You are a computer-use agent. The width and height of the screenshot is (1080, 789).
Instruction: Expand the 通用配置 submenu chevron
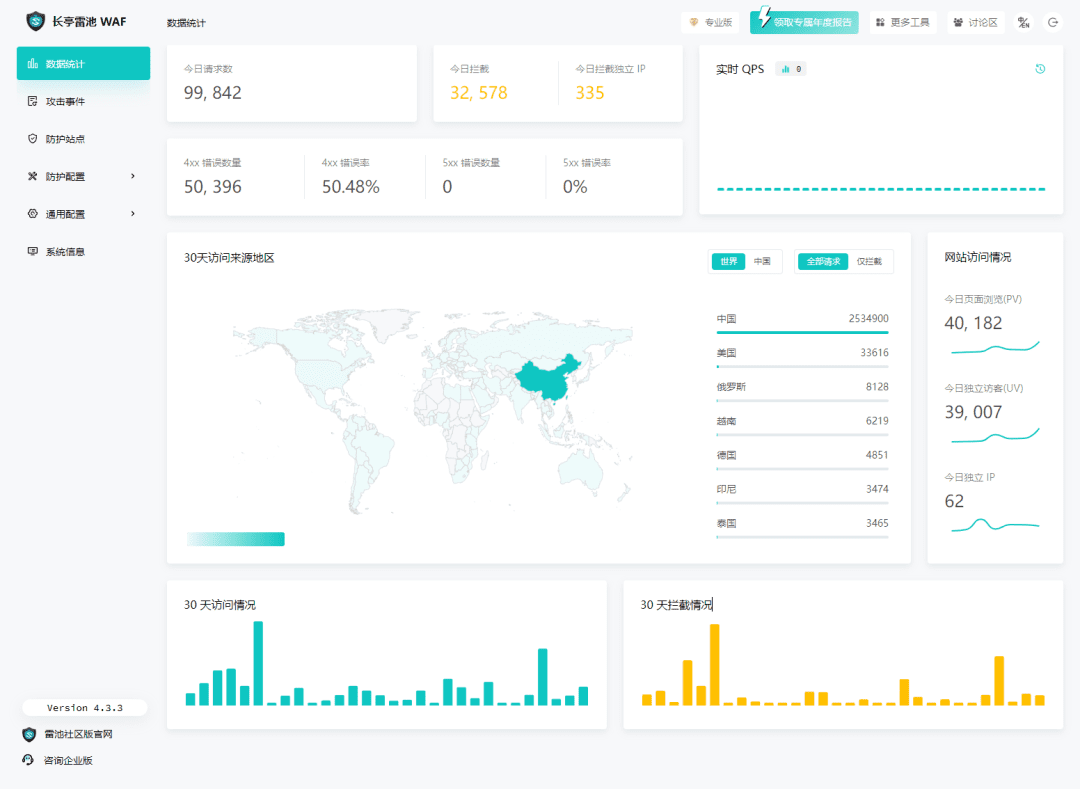[x=133, y=214]
